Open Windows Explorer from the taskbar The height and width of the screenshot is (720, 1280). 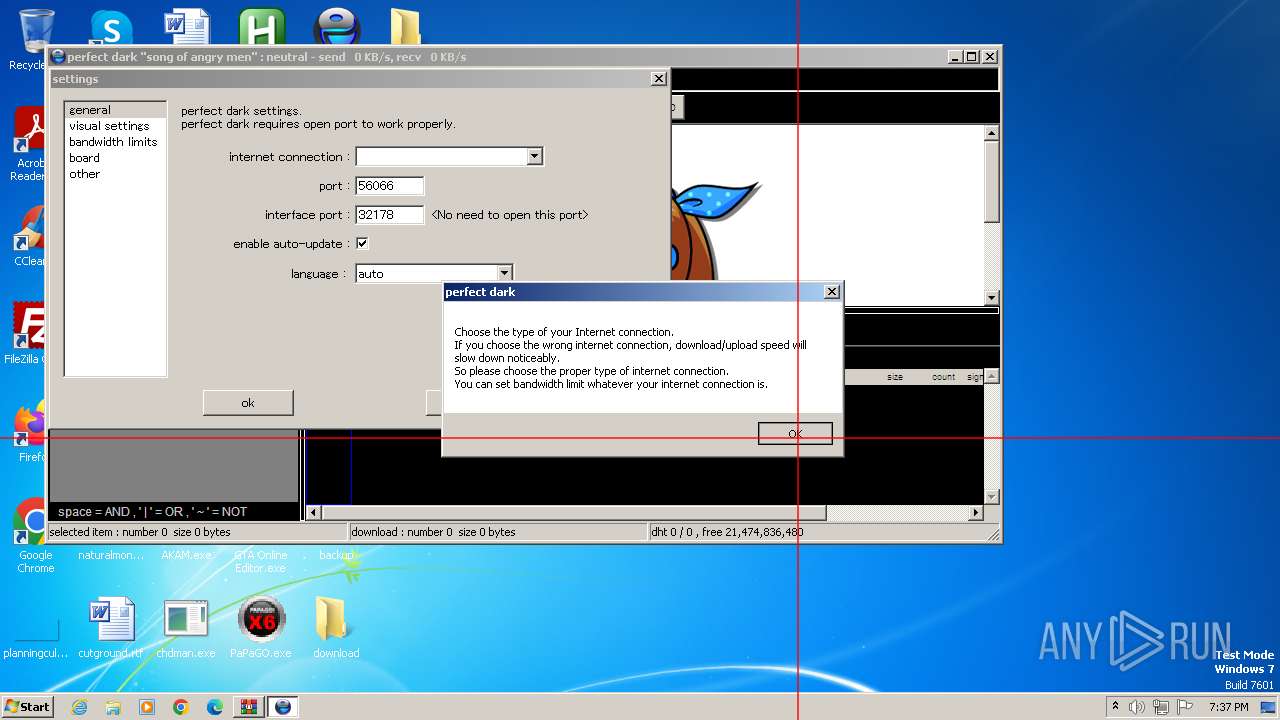point(113,707)
